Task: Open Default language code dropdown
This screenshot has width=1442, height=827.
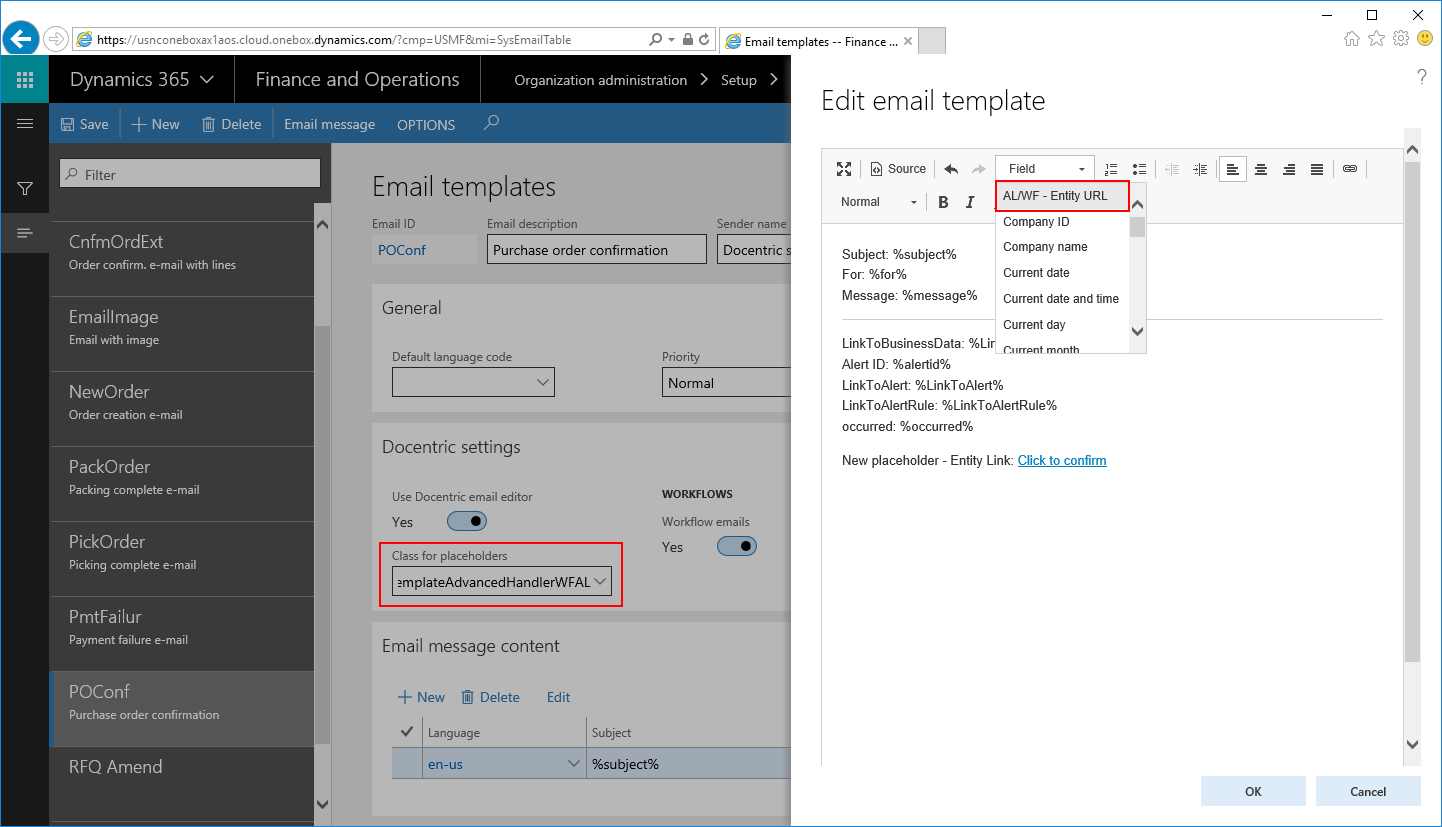Action: (543, 382)
